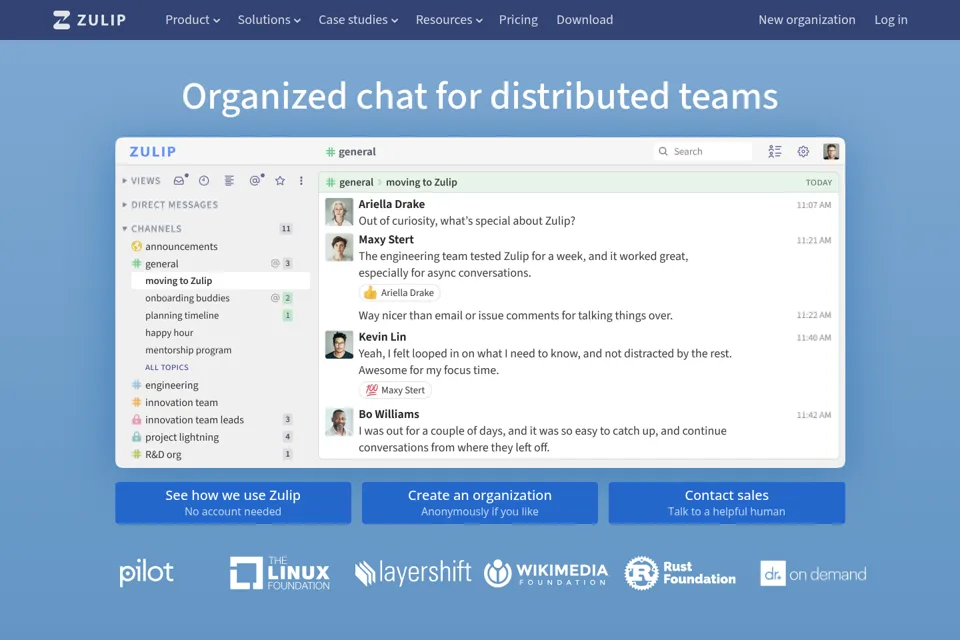The image size is (960, 640).
Task: Open the mentorship program topic
Action: (188, 350)
